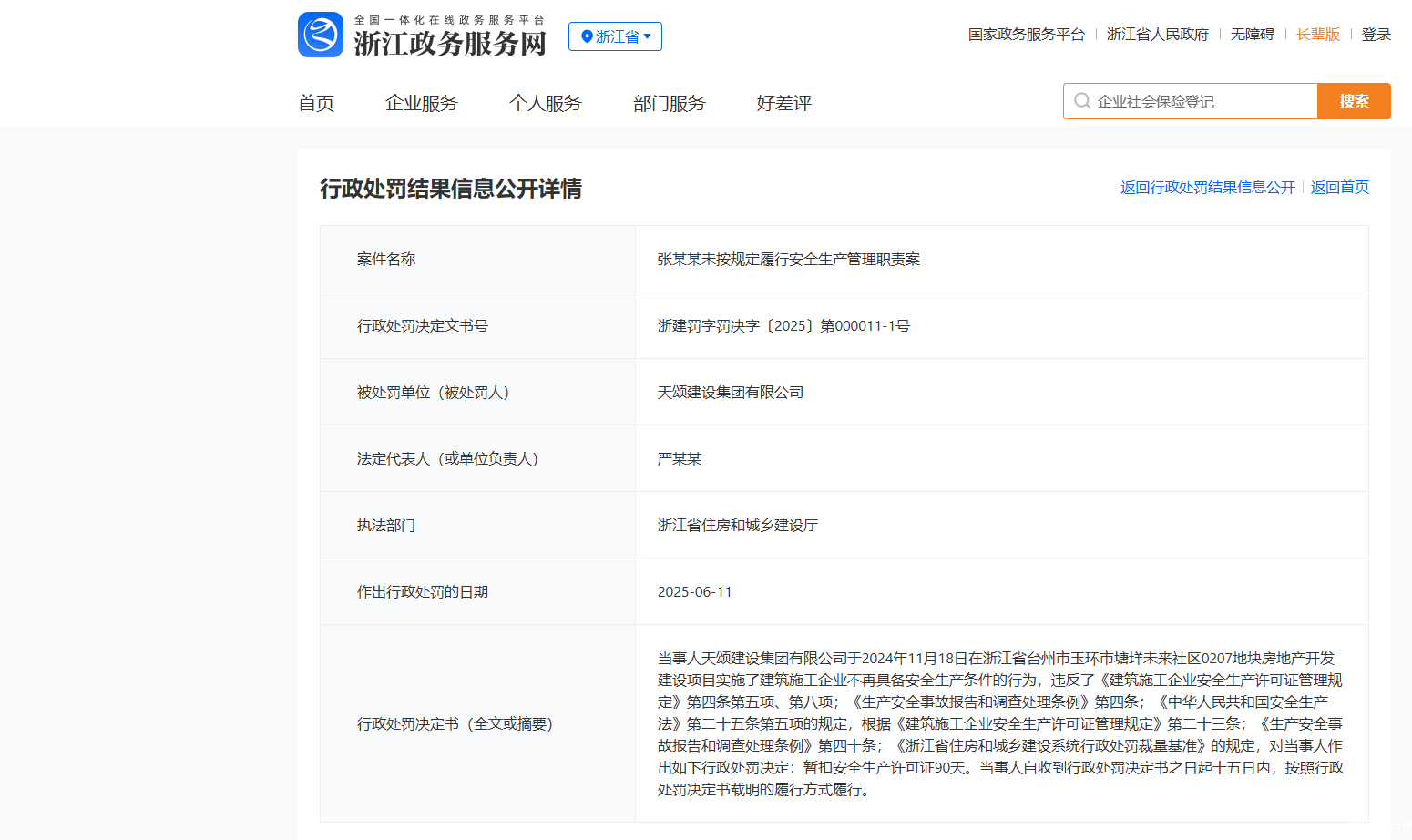Enable 无障碍 accessibility mode
1412x840 pixels.
1252,35
